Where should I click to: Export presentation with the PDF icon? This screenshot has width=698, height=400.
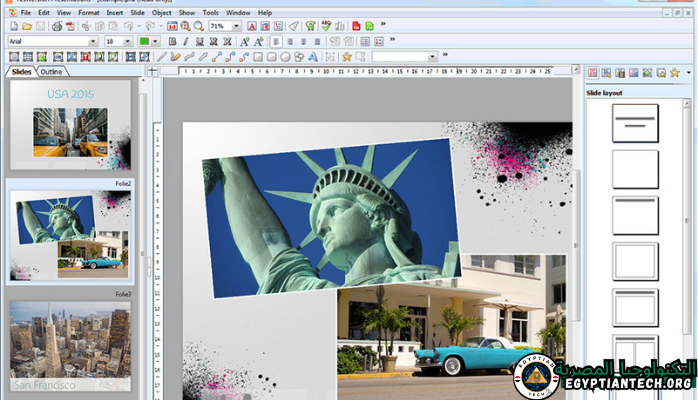click(x=70, y=25)
